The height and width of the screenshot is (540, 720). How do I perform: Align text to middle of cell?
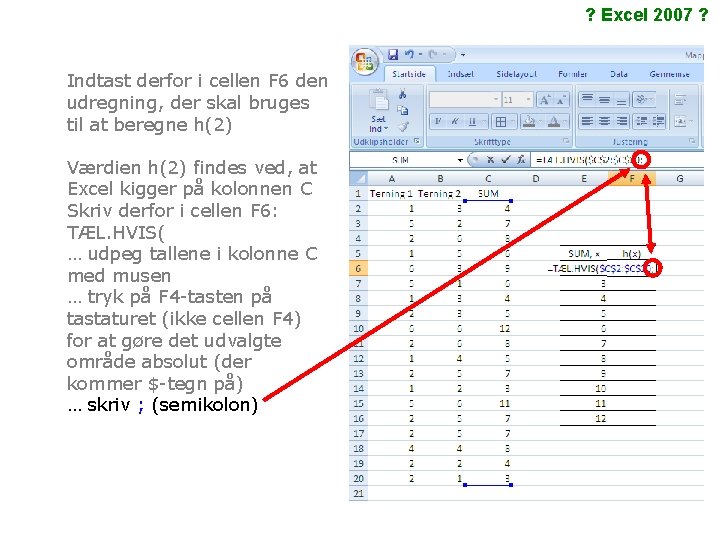604,99
